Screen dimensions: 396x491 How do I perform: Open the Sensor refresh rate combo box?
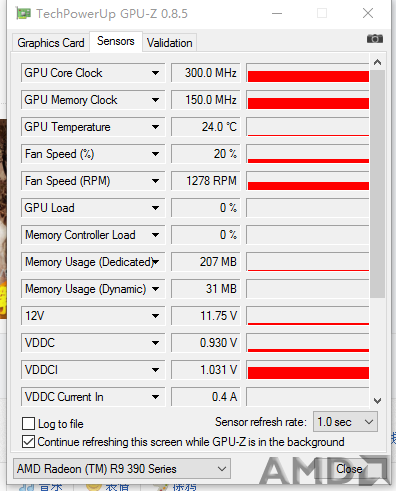[x=345, y=422]
